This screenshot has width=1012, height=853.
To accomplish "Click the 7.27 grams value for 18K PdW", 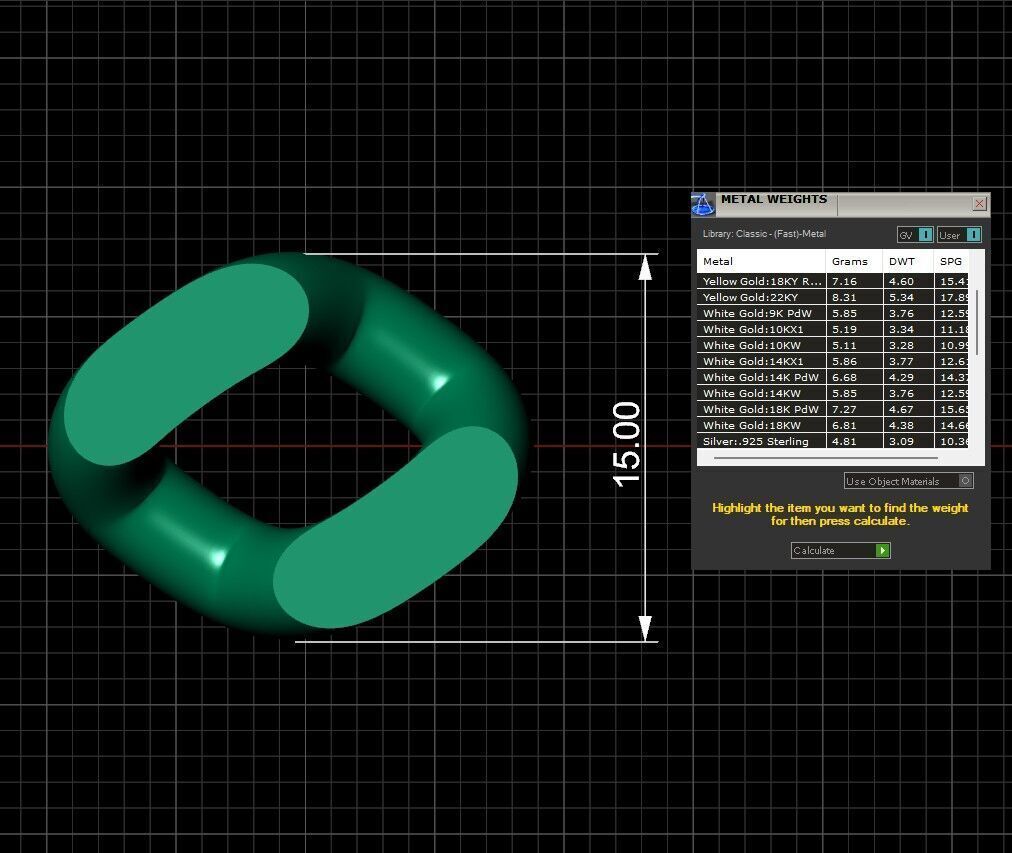I will click(x=844, y=409).
